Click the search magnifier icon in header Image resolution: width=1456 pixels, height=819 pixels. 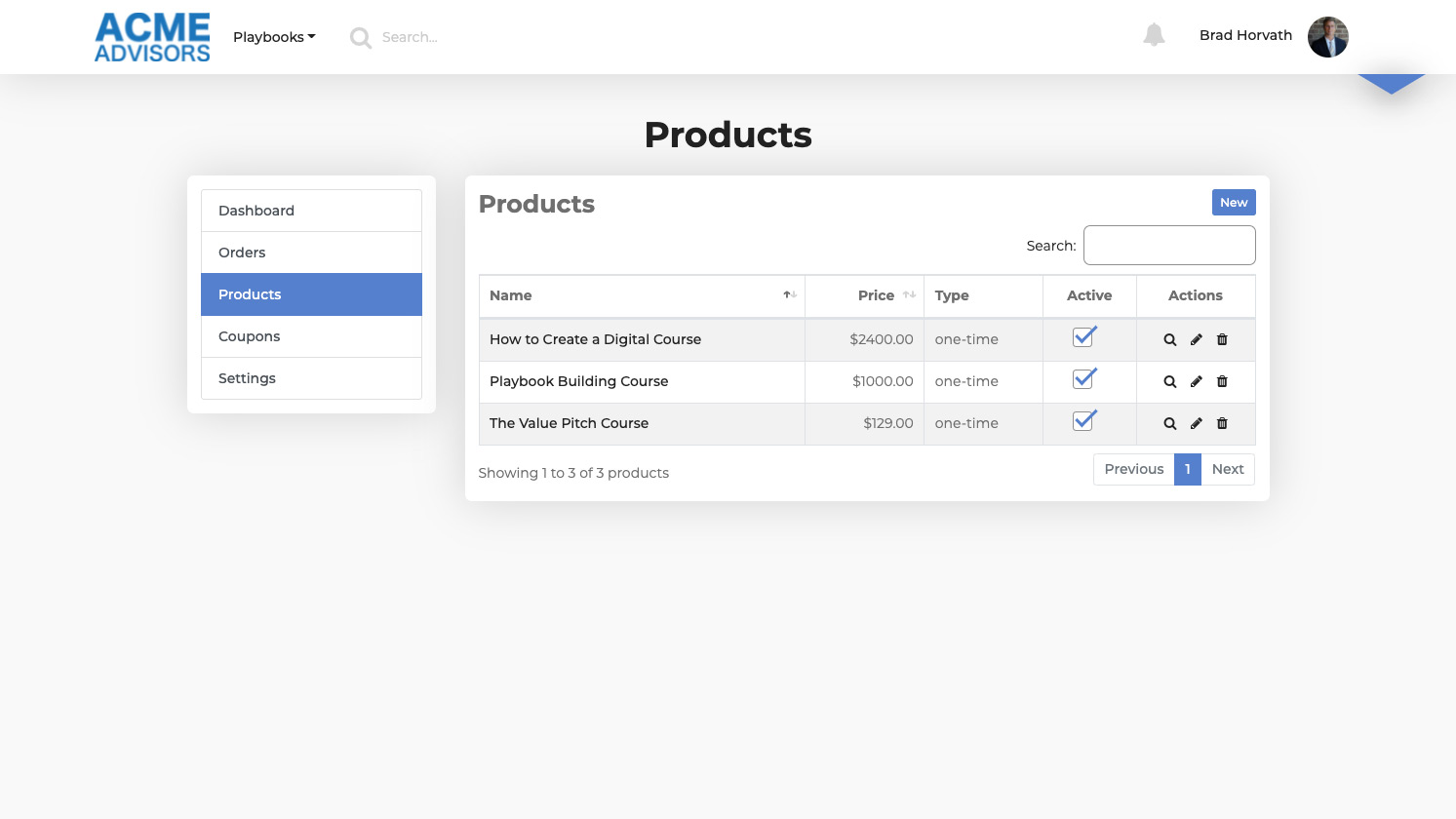(x=361, y=38)
